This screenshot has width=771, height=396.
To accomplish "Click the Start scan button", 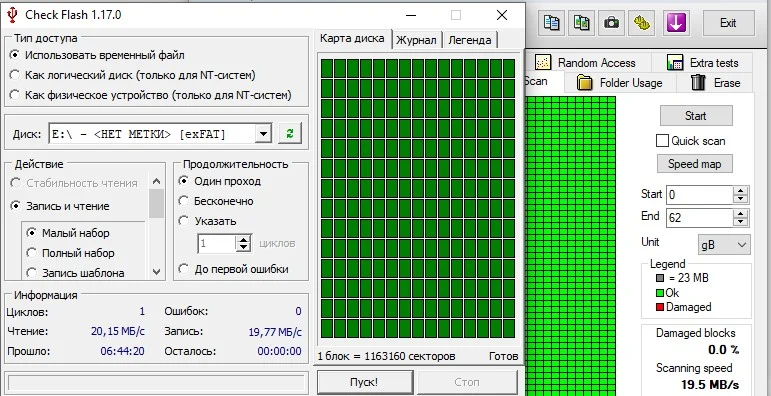I will pyautogui.click(x=696, y=116).
